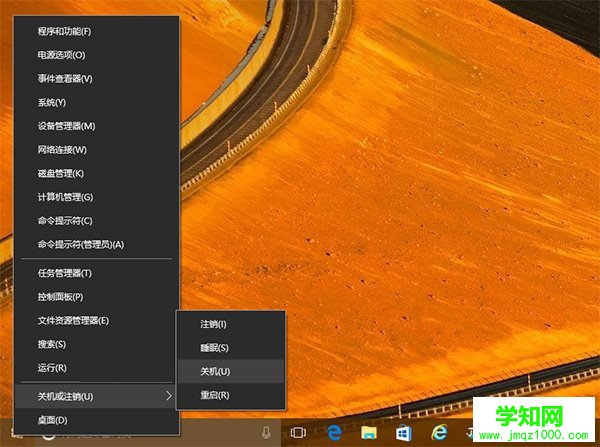Click 关机(U) in the submenu

(231, 371)
